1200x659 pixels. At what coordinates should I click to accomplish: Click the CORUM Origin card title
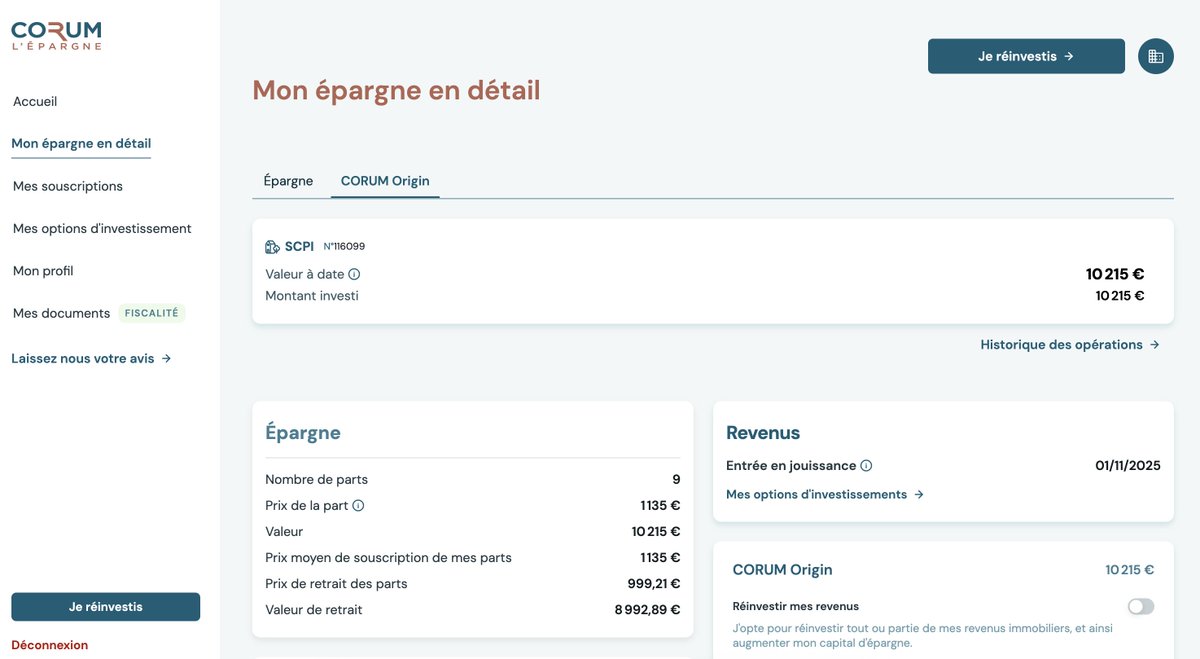782,569
